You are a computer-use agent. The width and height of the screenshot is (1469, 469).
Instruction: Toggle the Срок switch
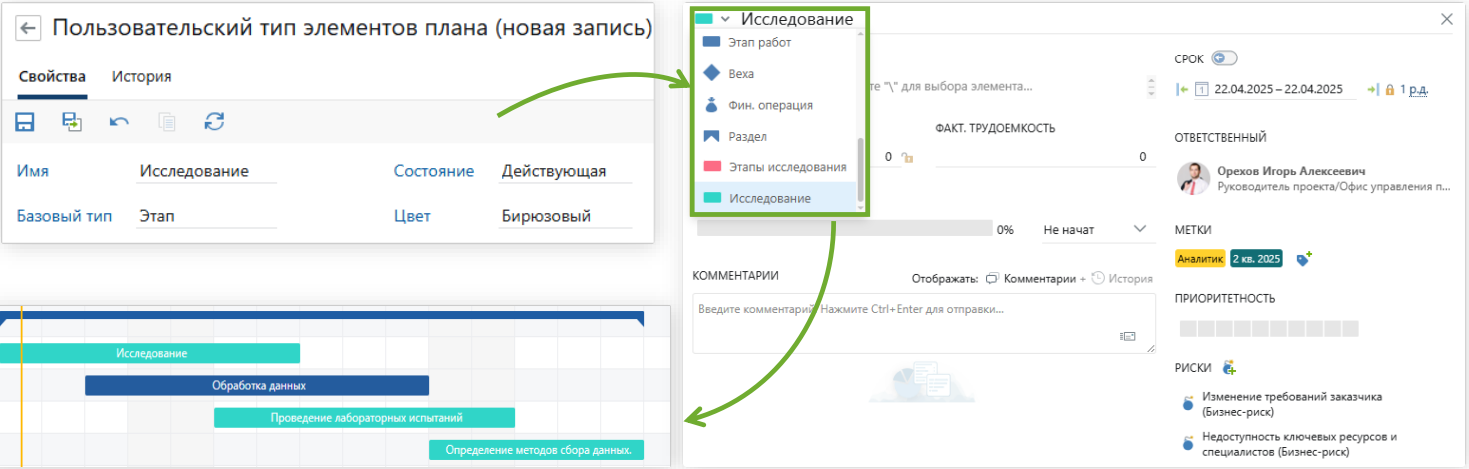pyautogui.click(x=1223, y=59)
